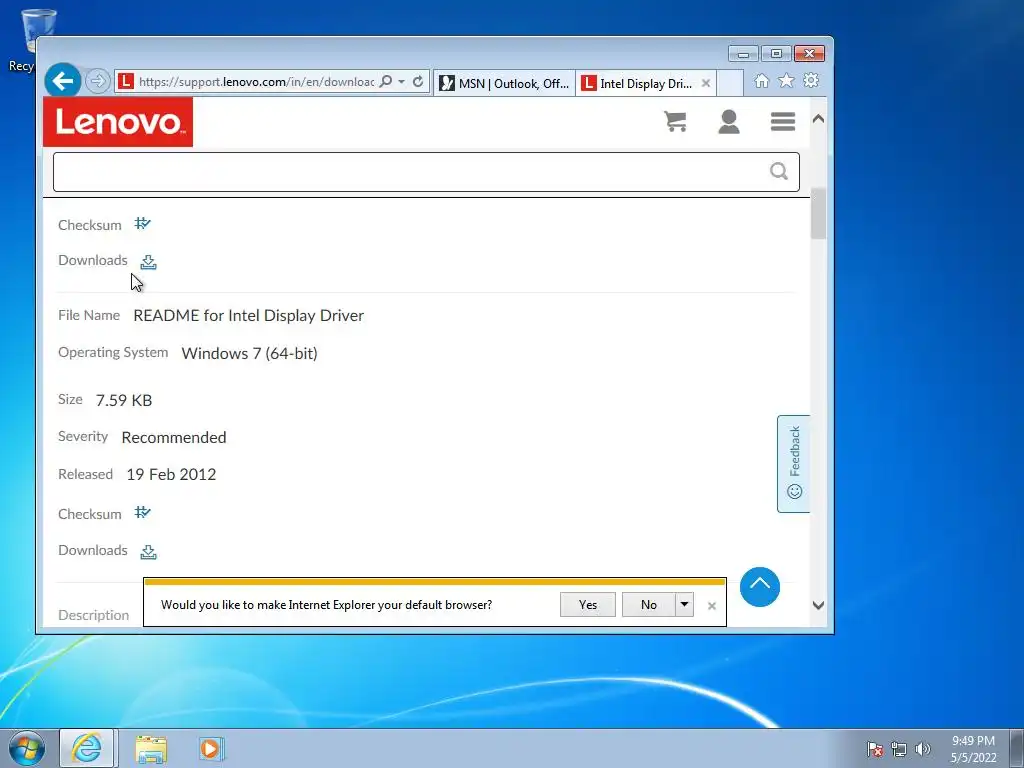Click the search magnifier in Lenovo search box

tap(778, 171)
